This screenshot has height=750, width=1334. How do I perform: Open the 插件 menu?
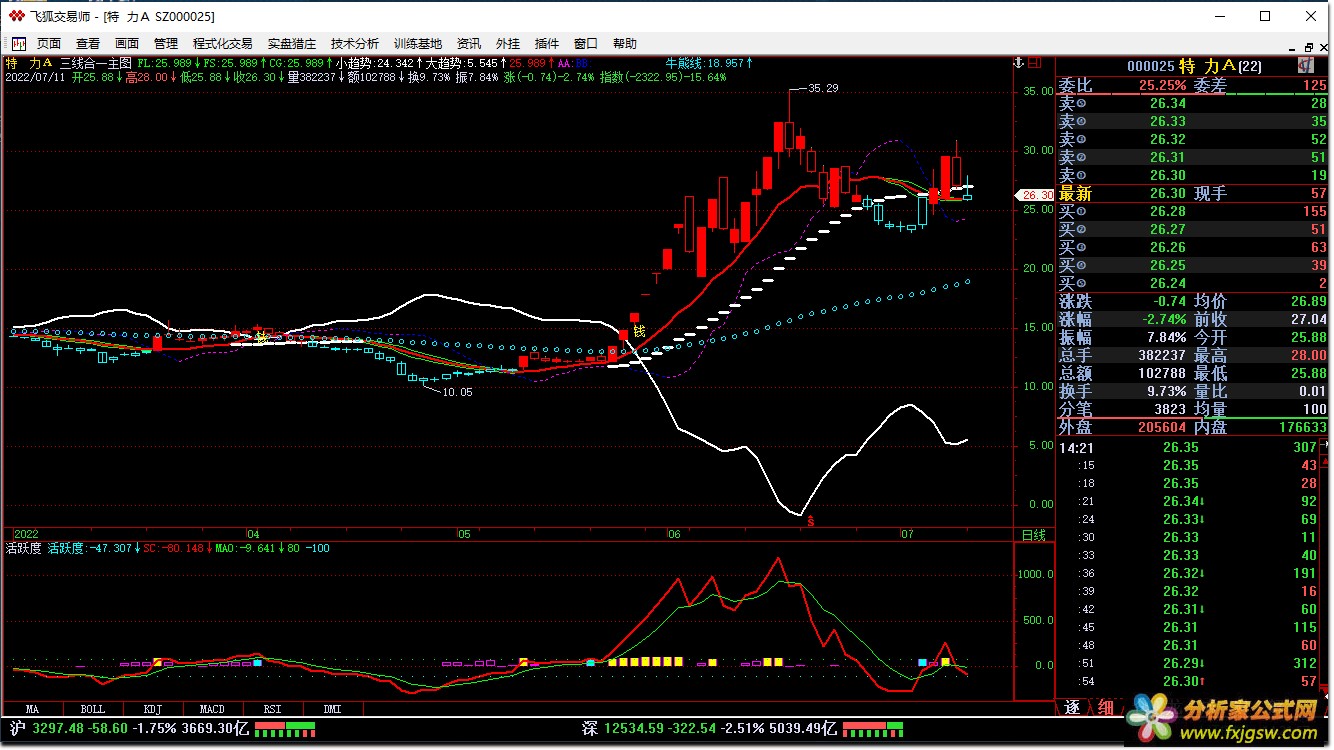click(x=547, y=44)
